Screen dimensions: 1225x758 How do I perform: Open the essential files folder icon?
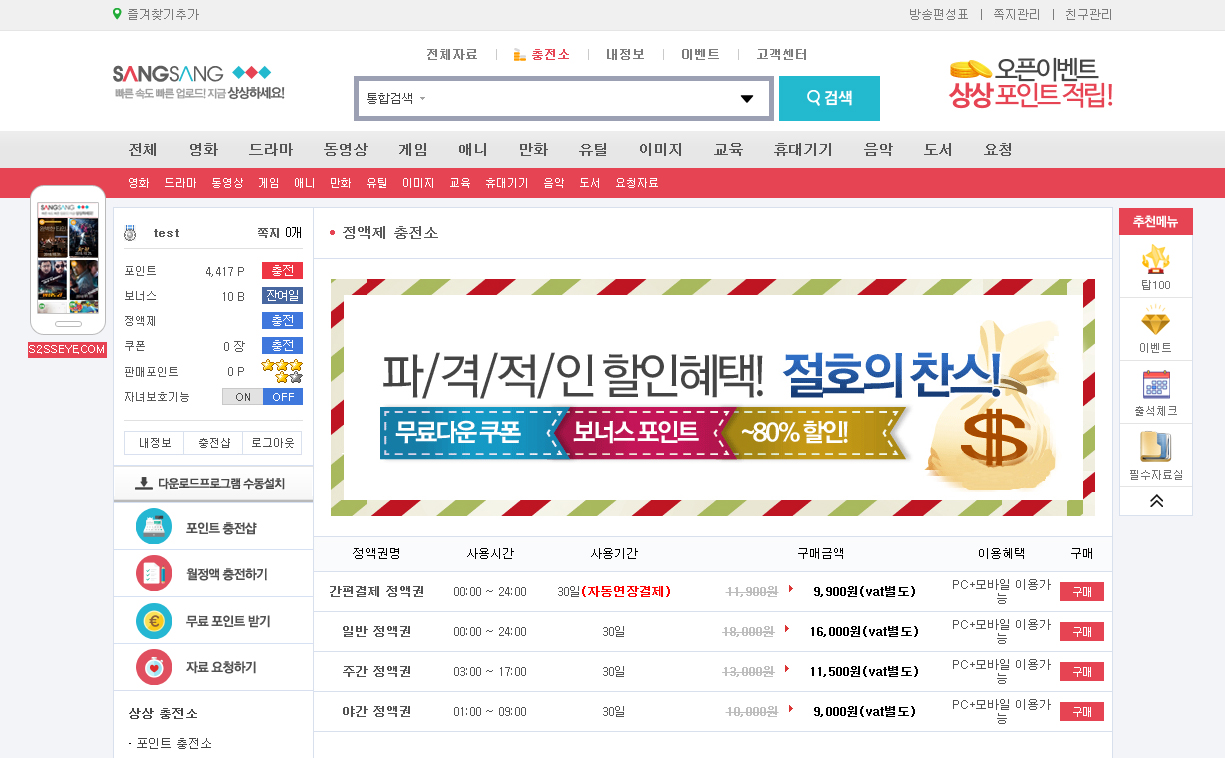1155,447
